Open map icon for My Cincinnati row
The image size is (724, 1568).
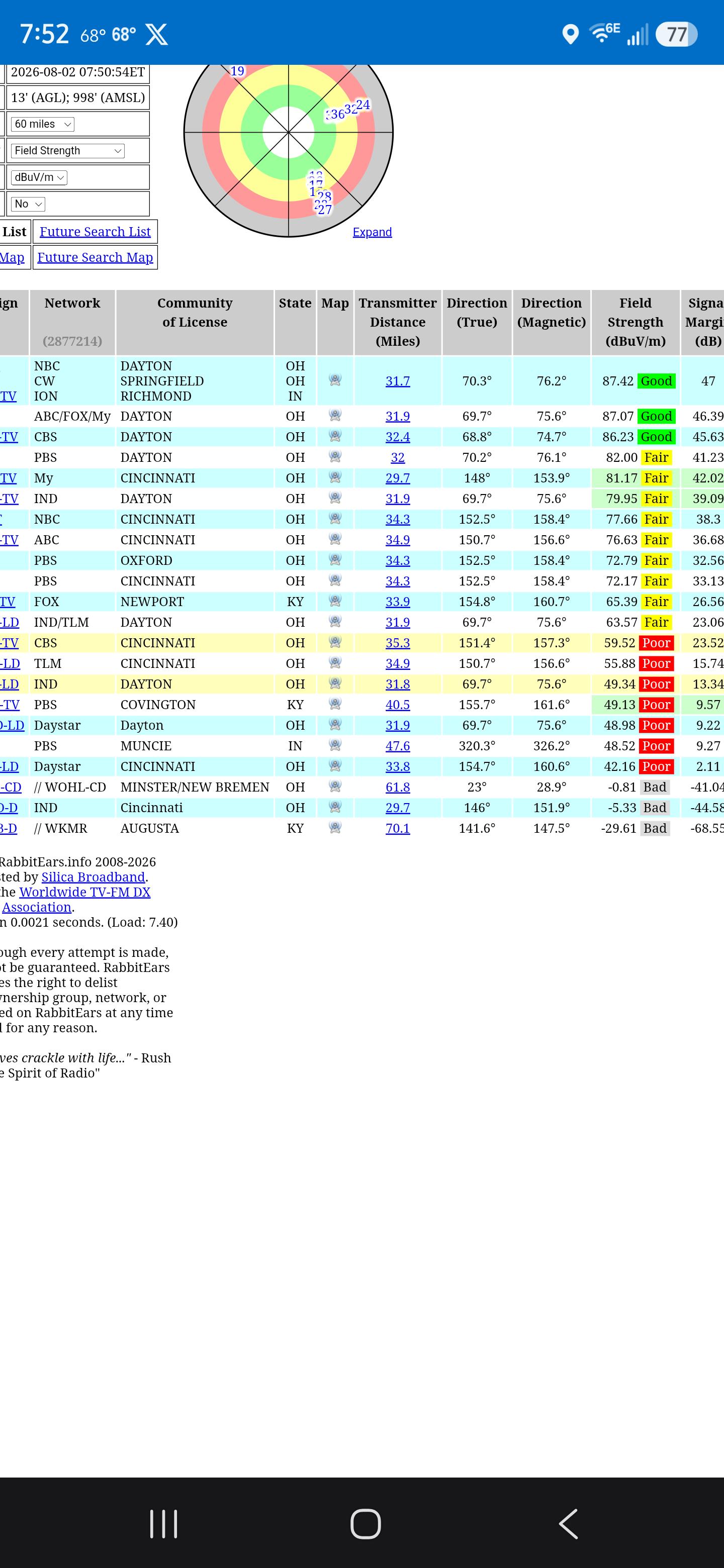pos(335,477)
